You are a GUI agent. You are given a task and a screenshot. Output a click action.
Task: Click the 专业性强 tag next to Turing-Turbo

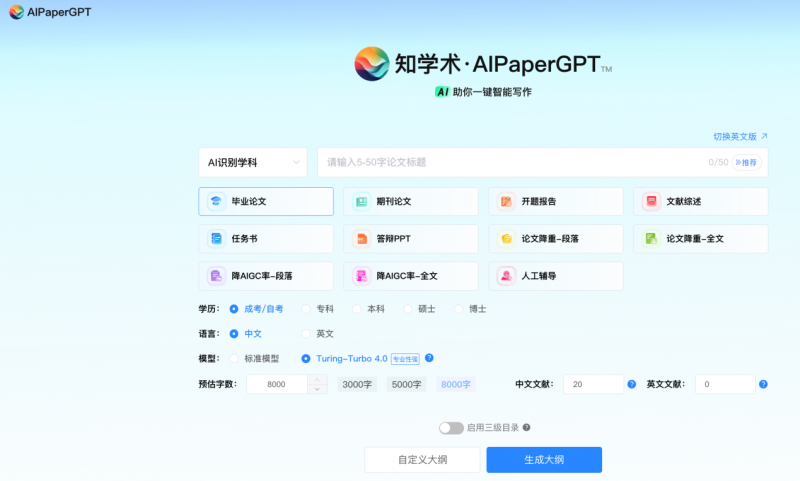tap(405, 359)
